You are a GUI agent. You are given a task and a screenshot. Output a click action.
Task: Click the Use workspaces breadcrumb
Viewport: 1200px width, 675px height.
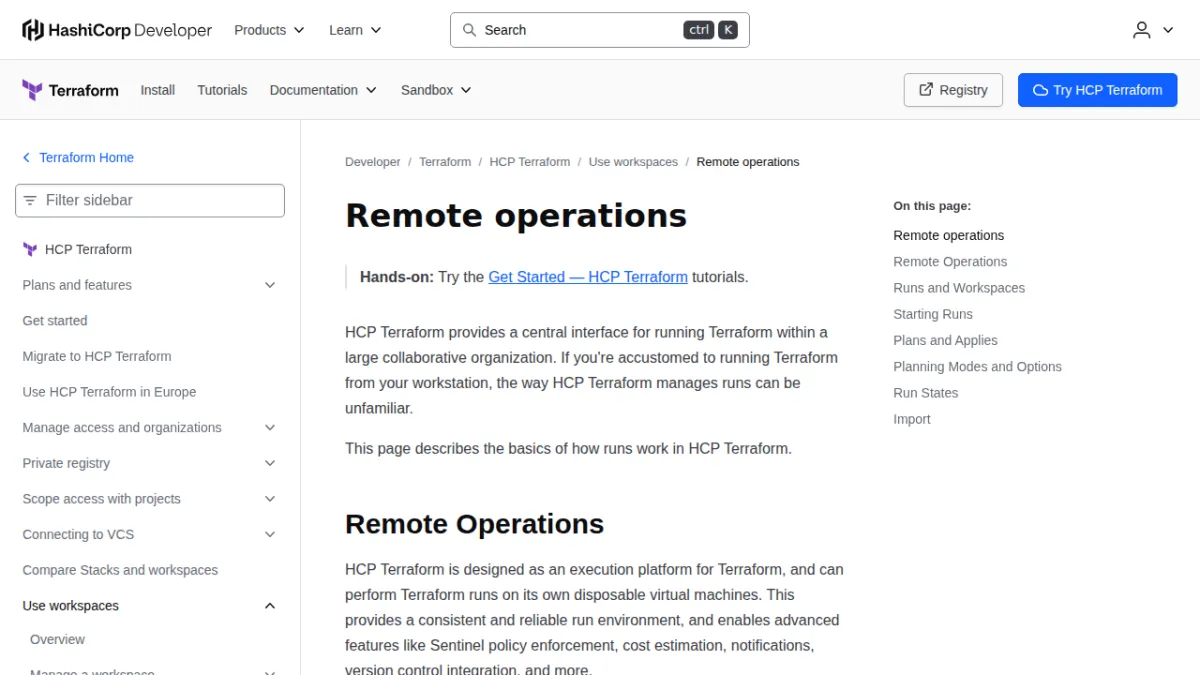[633, 162]
